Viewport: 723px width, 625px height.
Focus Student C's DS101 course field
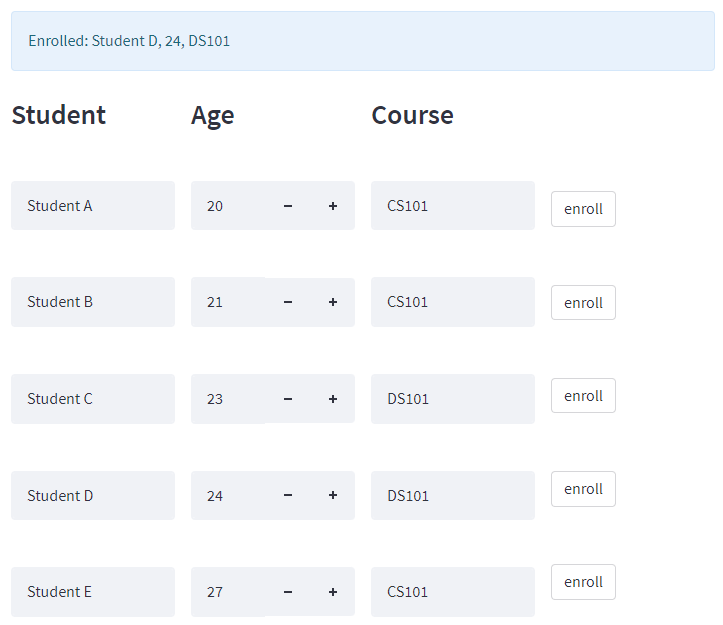coord(453,399)
